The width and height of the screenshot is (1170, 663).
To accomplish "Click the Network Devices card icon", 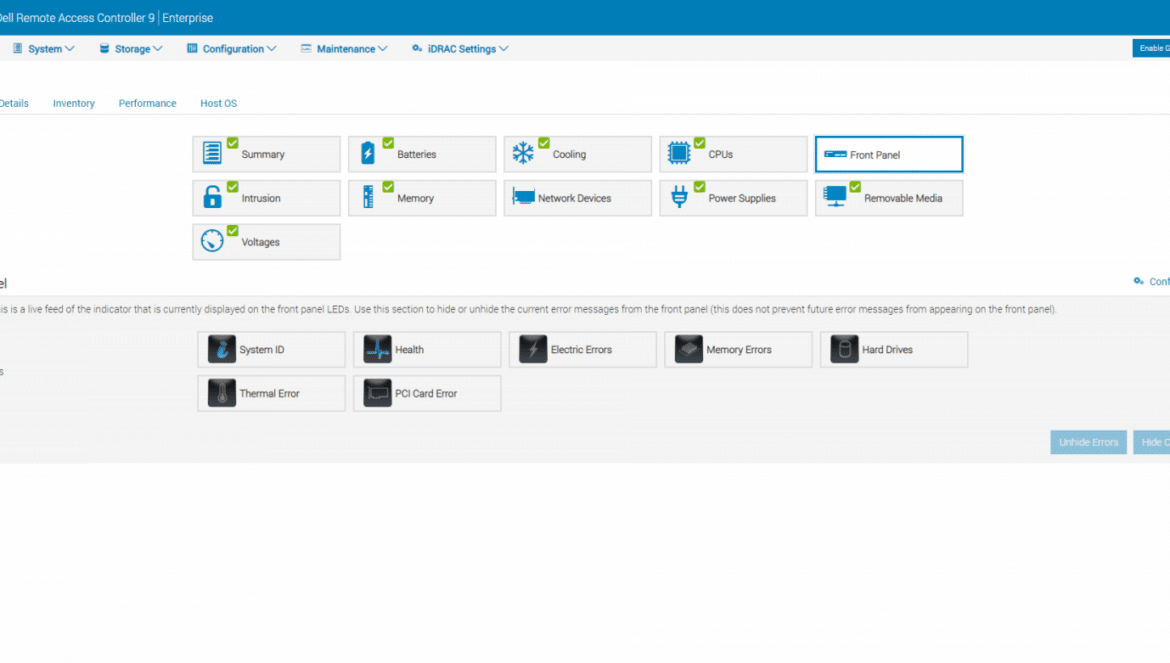I will (x=523, y=197).
